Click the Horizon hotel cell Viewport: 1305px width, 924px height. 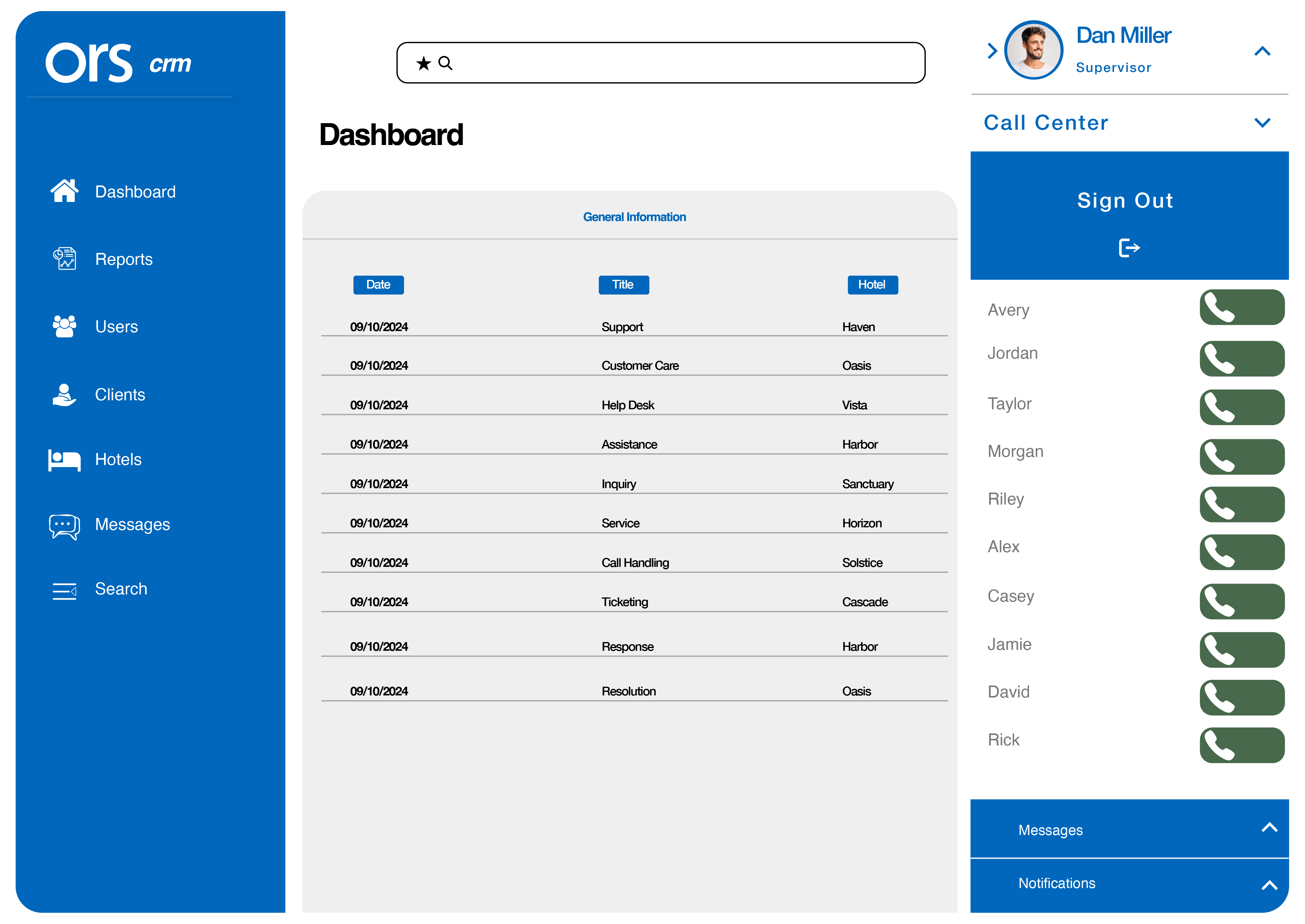click(862, 523)
